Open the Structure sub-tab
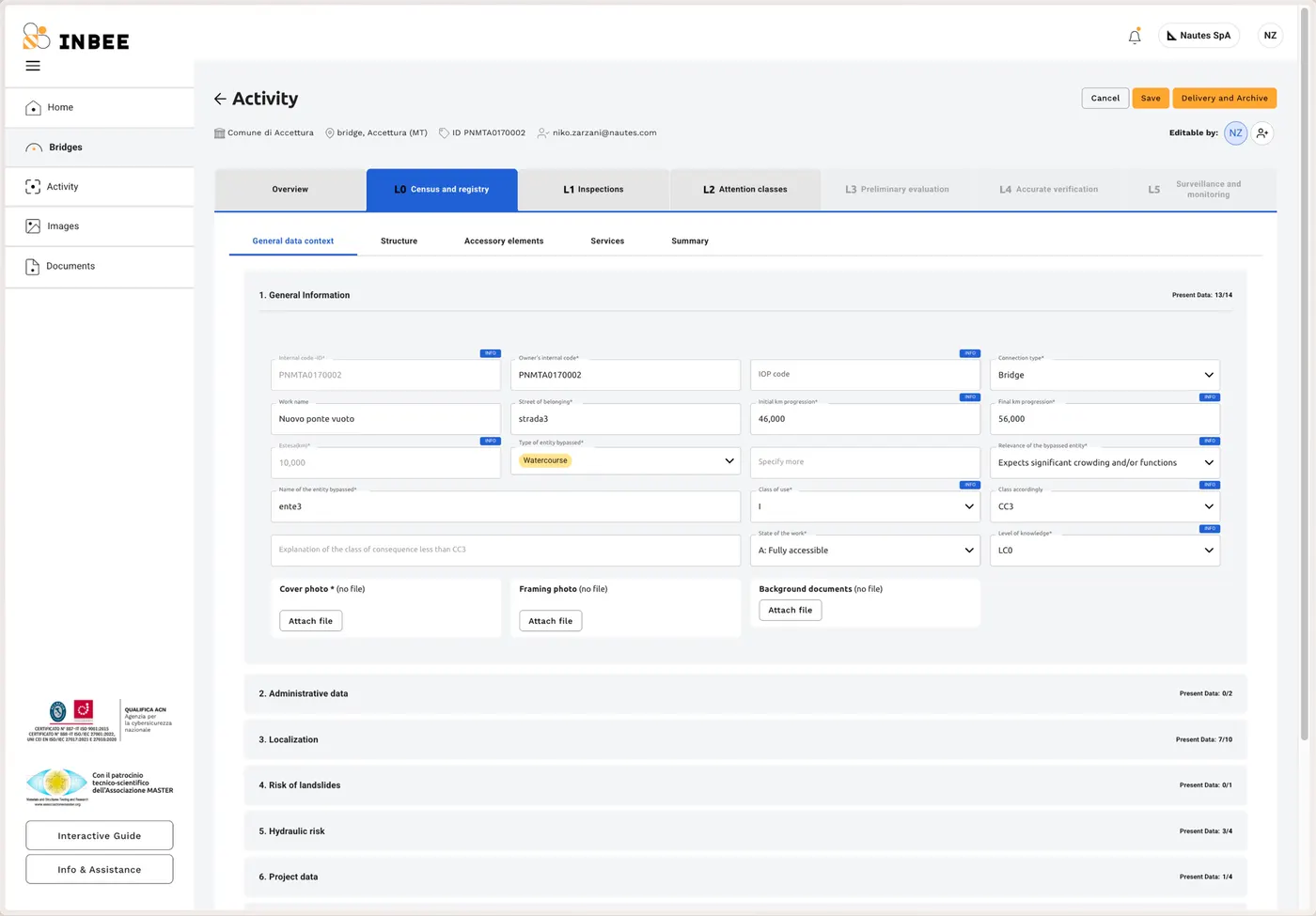The height and width of the screenshot is (916, 1316). pyautogui.click(x=399, y=241)
